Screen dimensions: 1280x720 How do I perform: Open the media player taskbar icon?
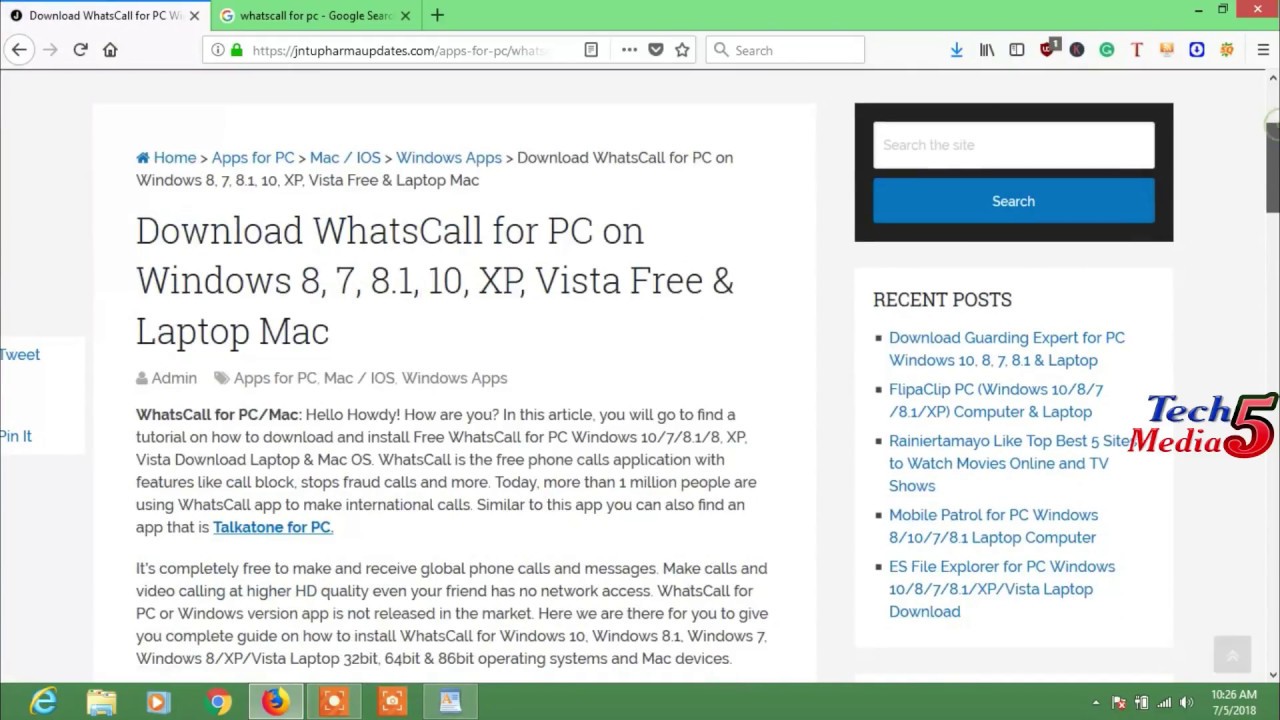[159, 702]
